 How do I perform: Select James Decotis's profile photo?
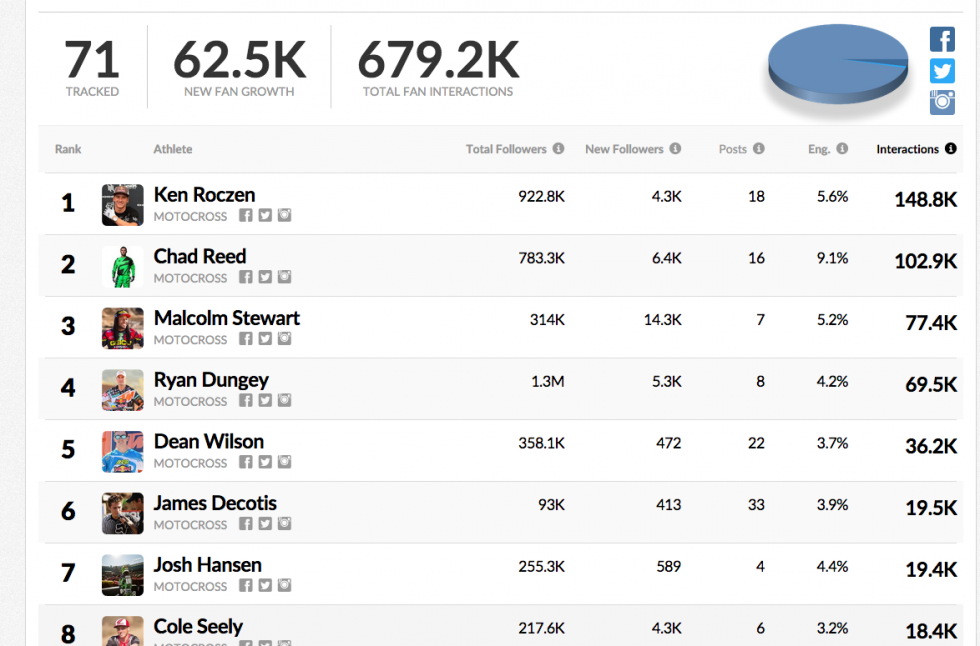point(122,513)
